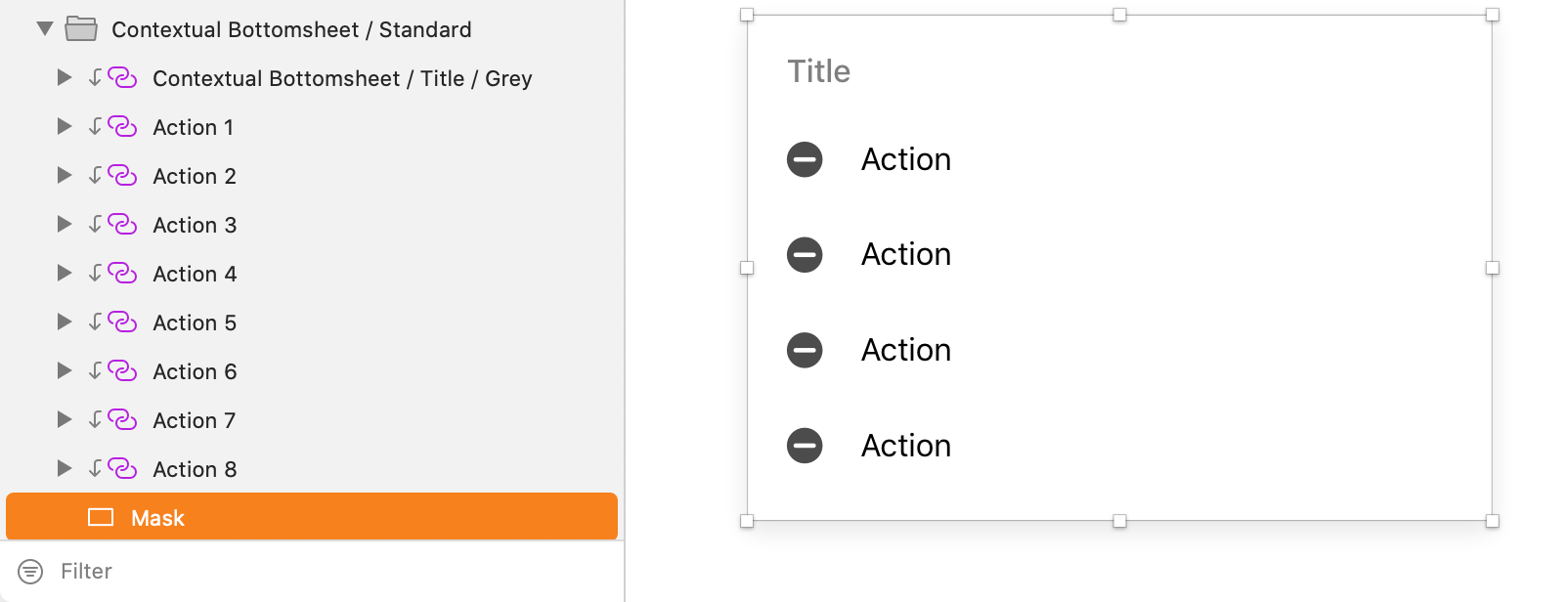Select the highlighted Mask layer

pyautogui.click(x=158, y=518)
